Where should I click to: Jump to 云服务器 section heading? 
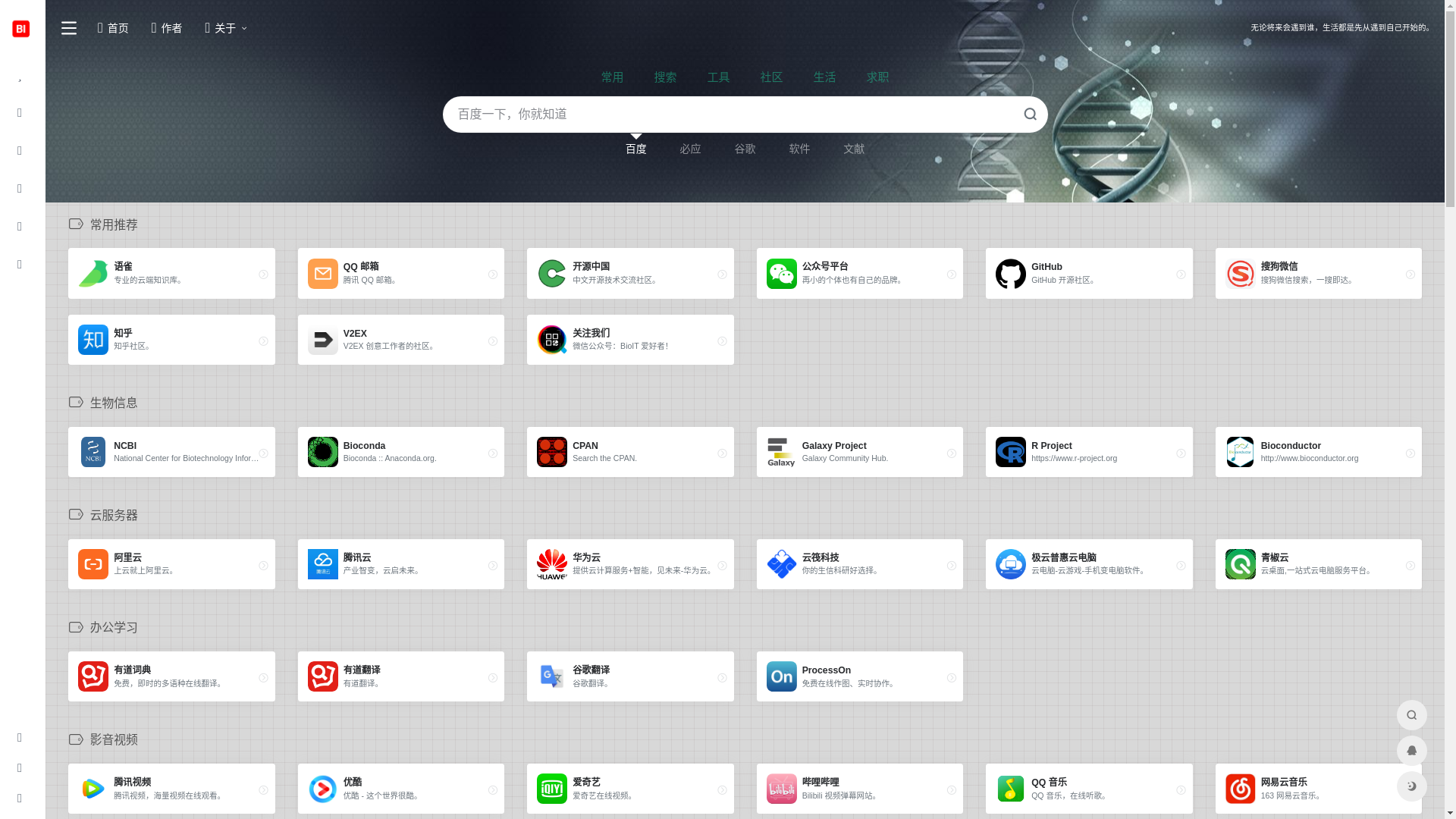(x=114, y=516)
